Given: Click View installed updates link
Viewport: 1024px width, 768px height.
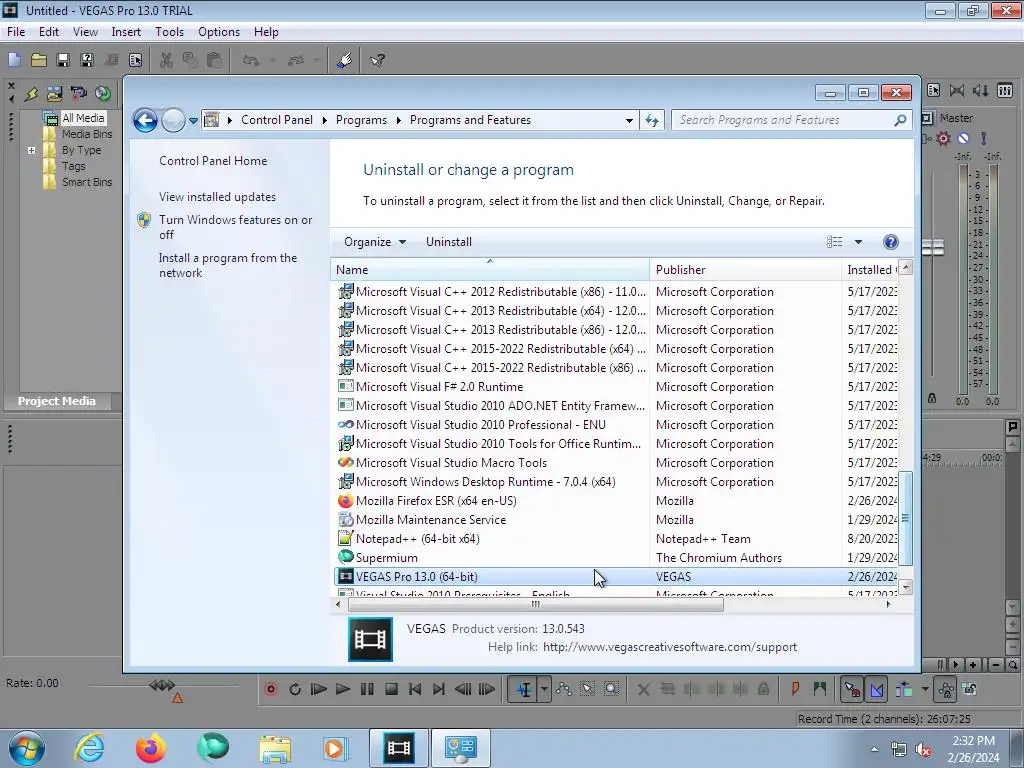Looking at the screenshot, I should [217, 197].
